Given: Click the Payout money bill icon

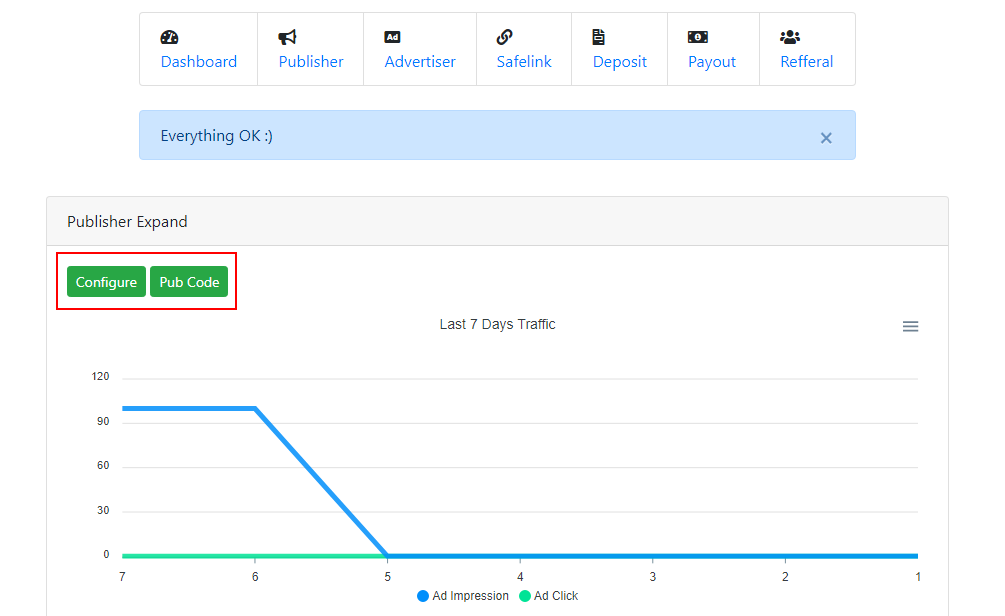Looking at the screenshot, I should click(697, 37).
